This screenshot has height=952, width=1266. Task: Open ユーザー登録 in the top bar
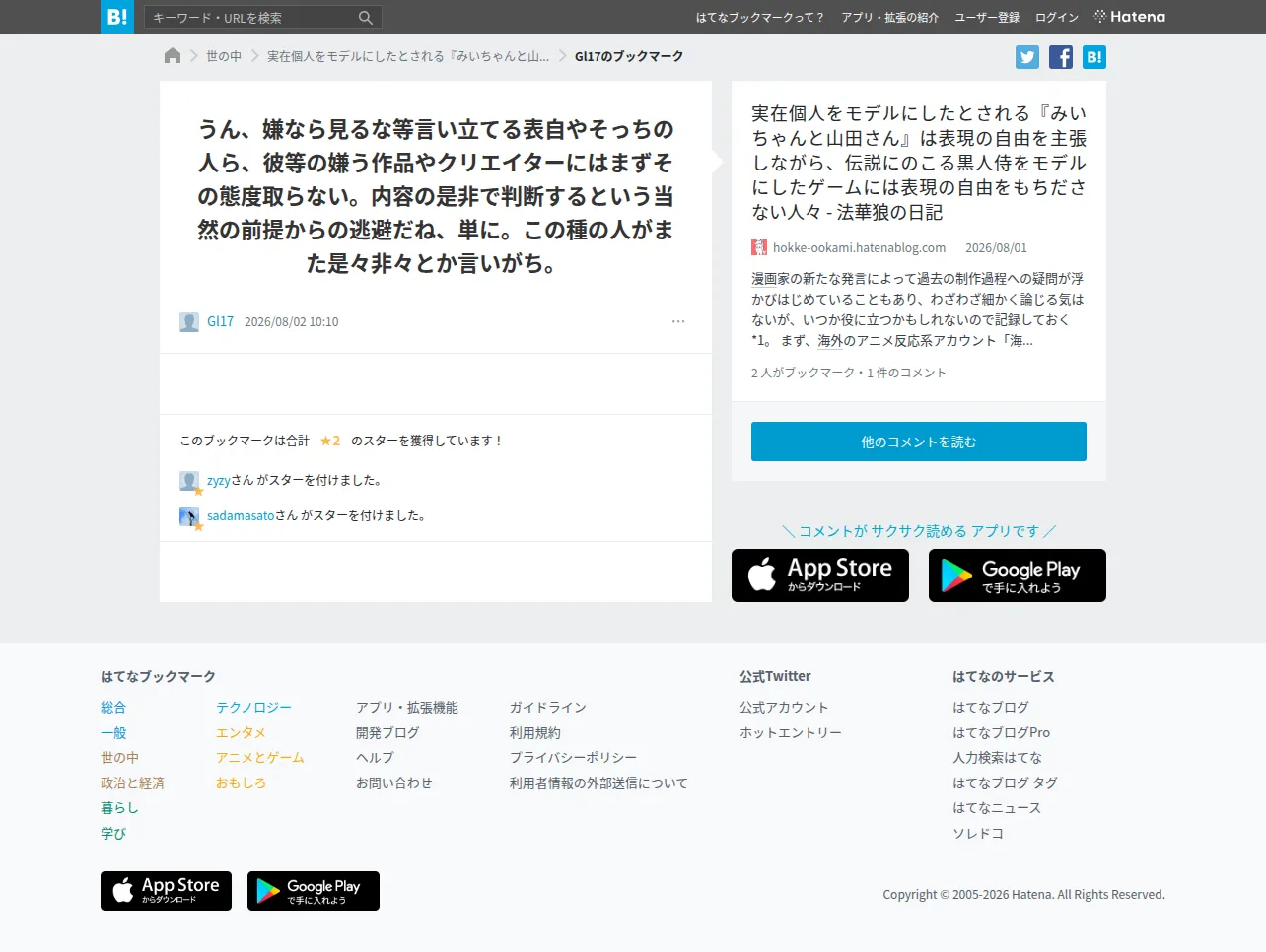tap(987, 18)
